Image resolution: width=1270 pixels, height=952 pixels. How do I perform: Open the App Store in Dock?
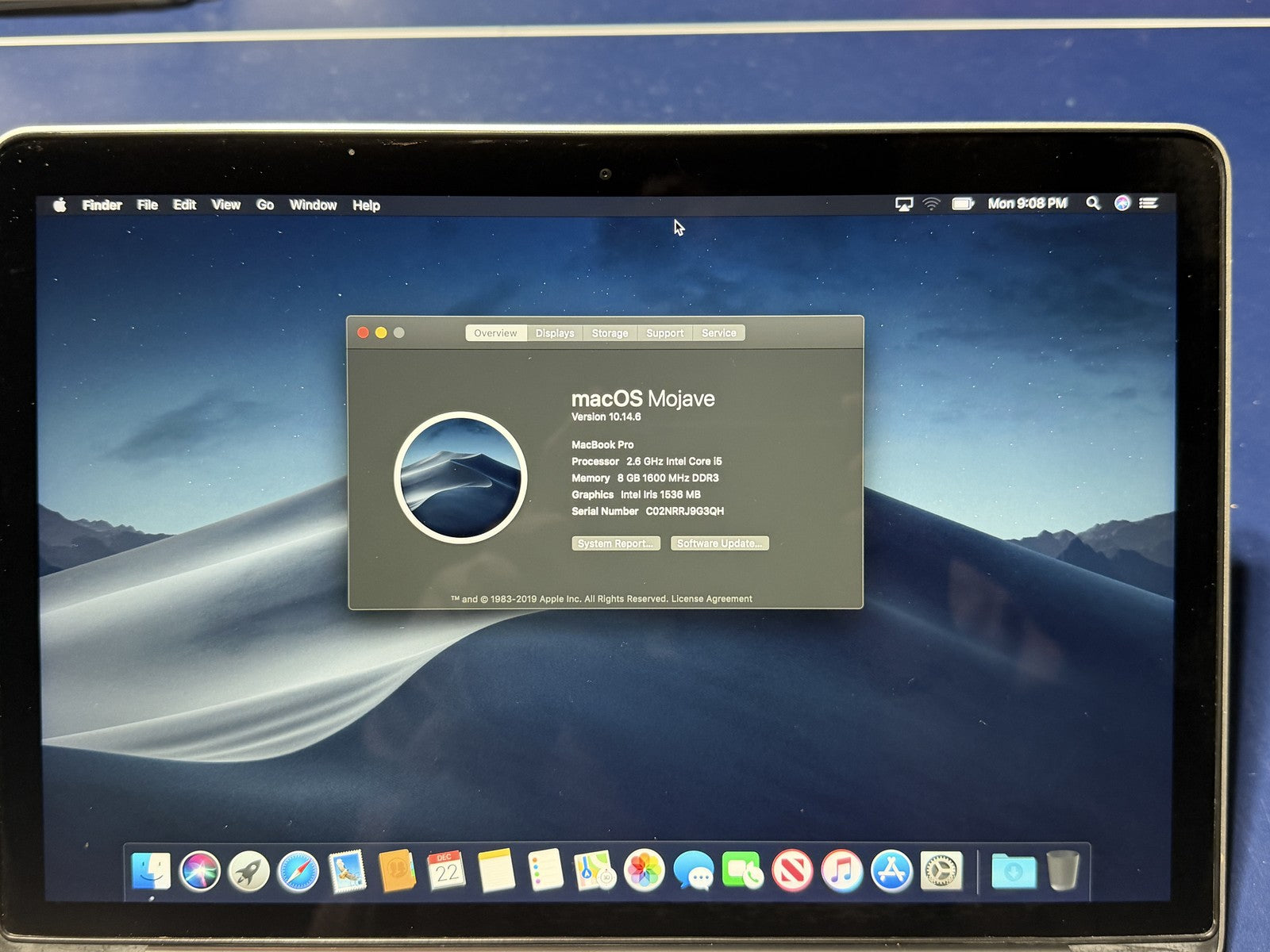[891, 871]
